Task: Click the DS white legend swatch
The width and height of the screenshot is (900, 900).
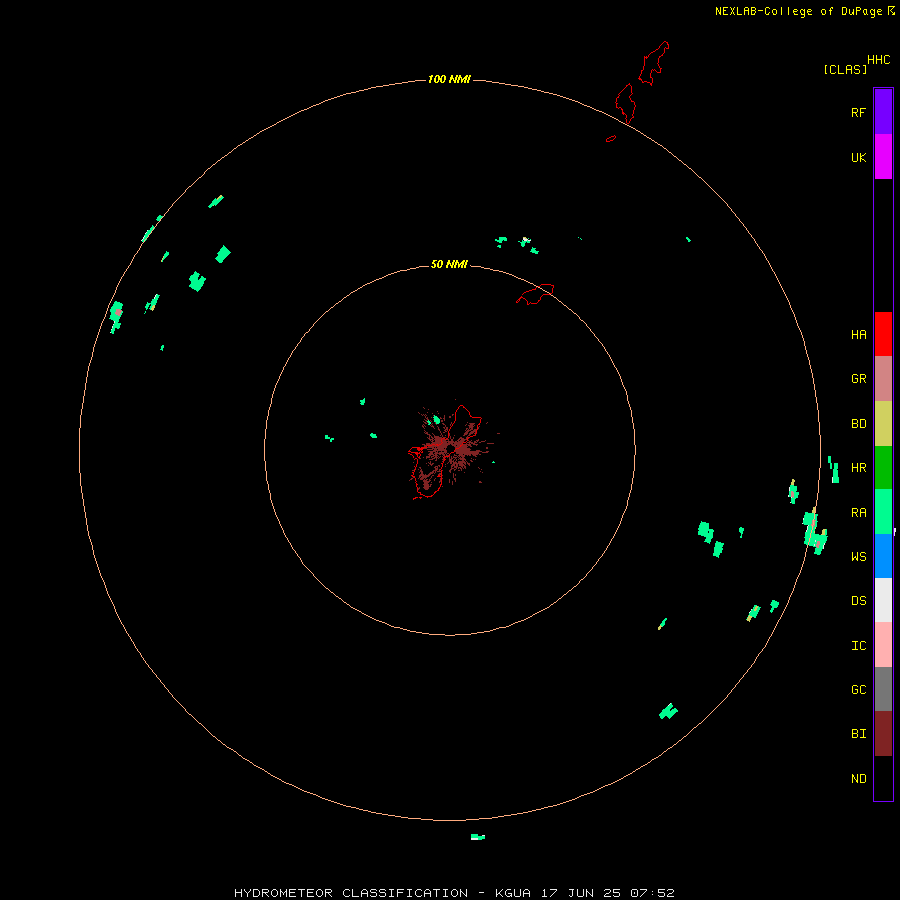Action: [883, 600]
